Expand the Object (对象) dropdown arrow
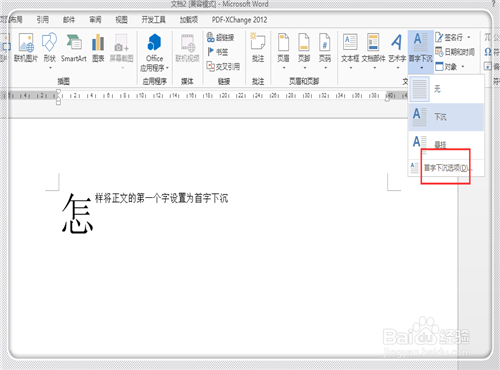Screen dimensions: 500x370 [x=463, y=67]
